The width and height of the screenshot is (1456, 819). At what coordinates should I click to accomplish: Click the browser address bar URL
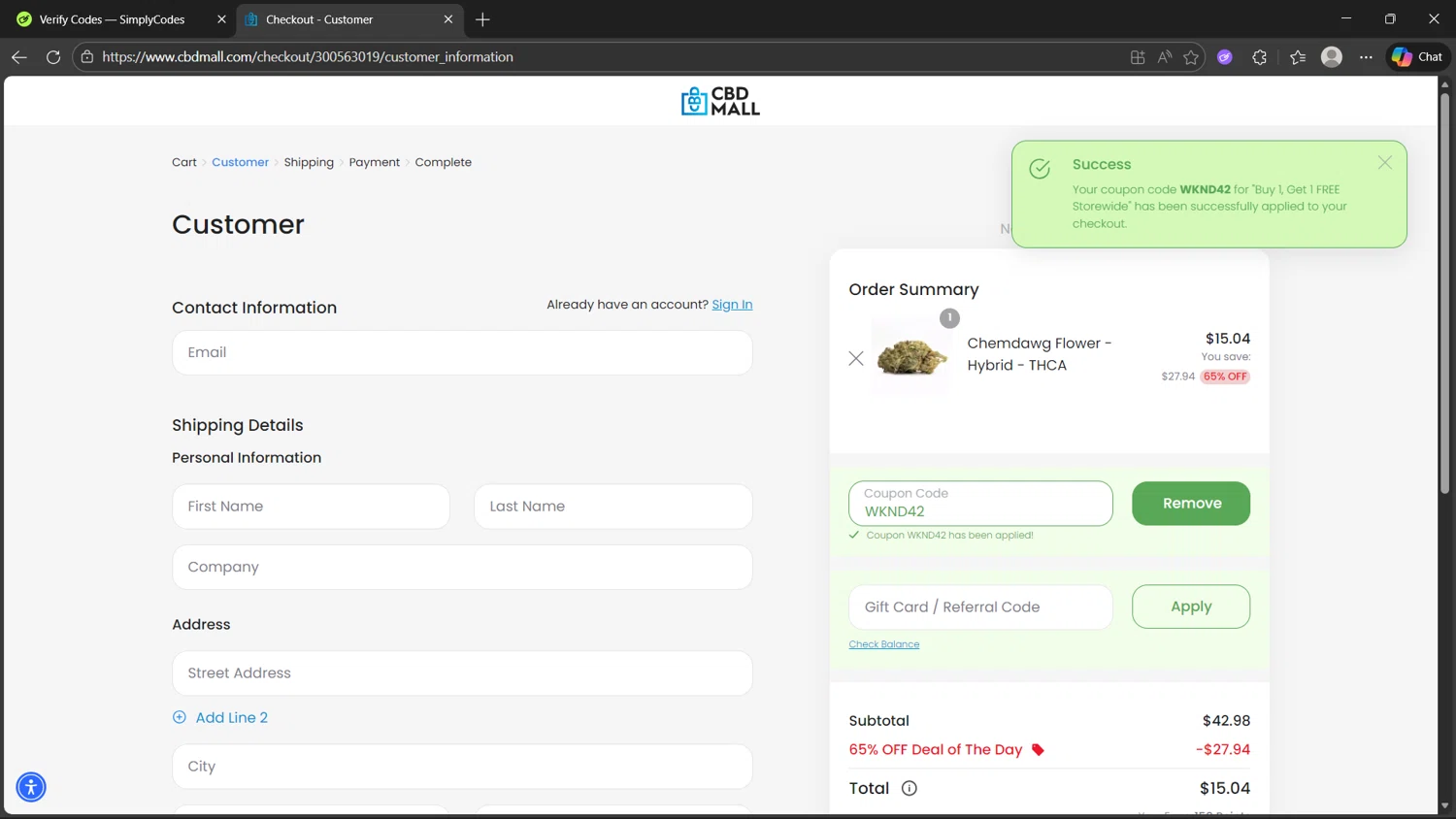point(308,57)
